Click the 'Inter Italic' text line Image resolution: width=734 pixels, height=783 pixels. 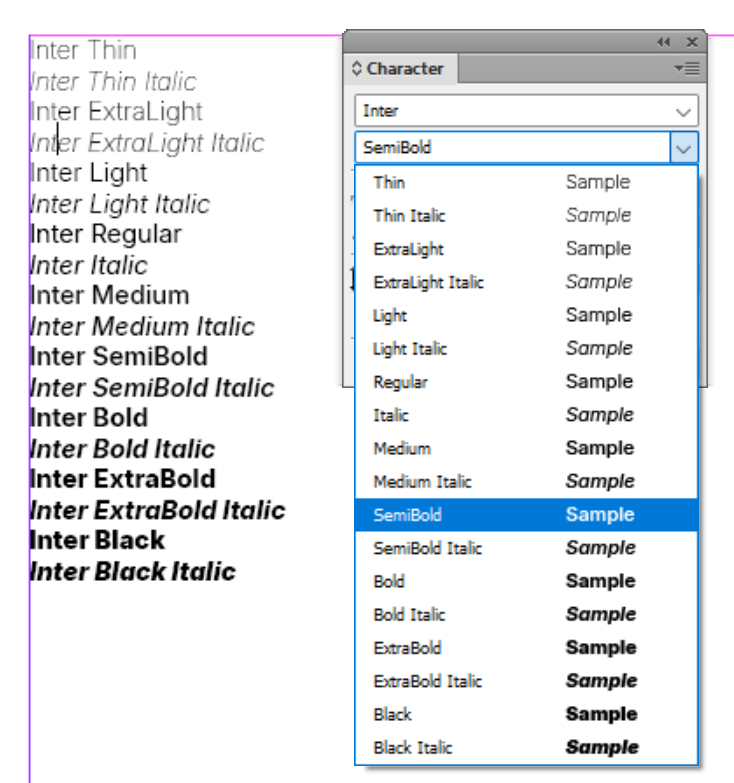[89, 265]
